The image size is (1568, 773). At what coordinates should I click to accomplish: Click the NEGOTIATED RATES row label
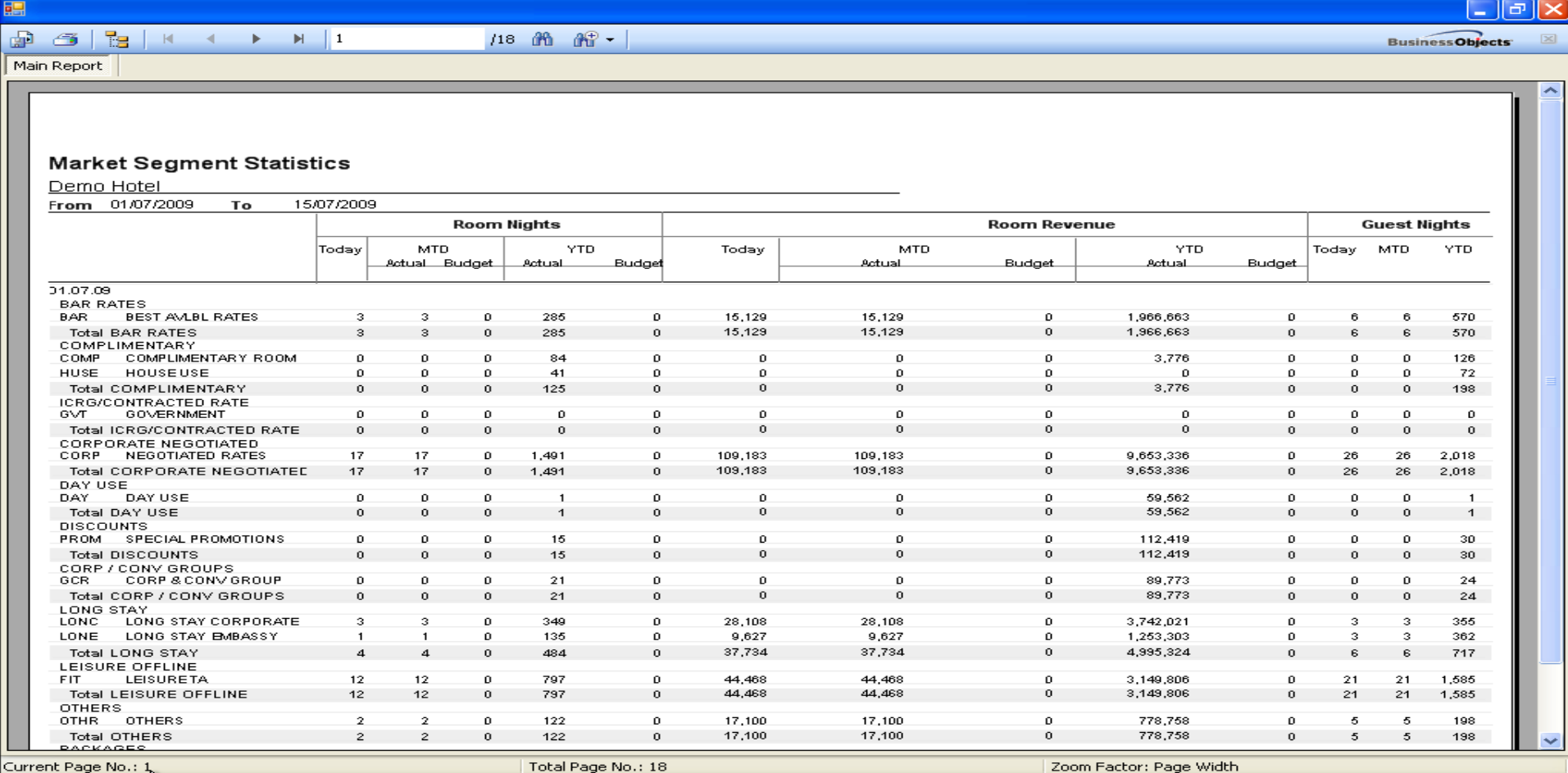pos(196,456)
